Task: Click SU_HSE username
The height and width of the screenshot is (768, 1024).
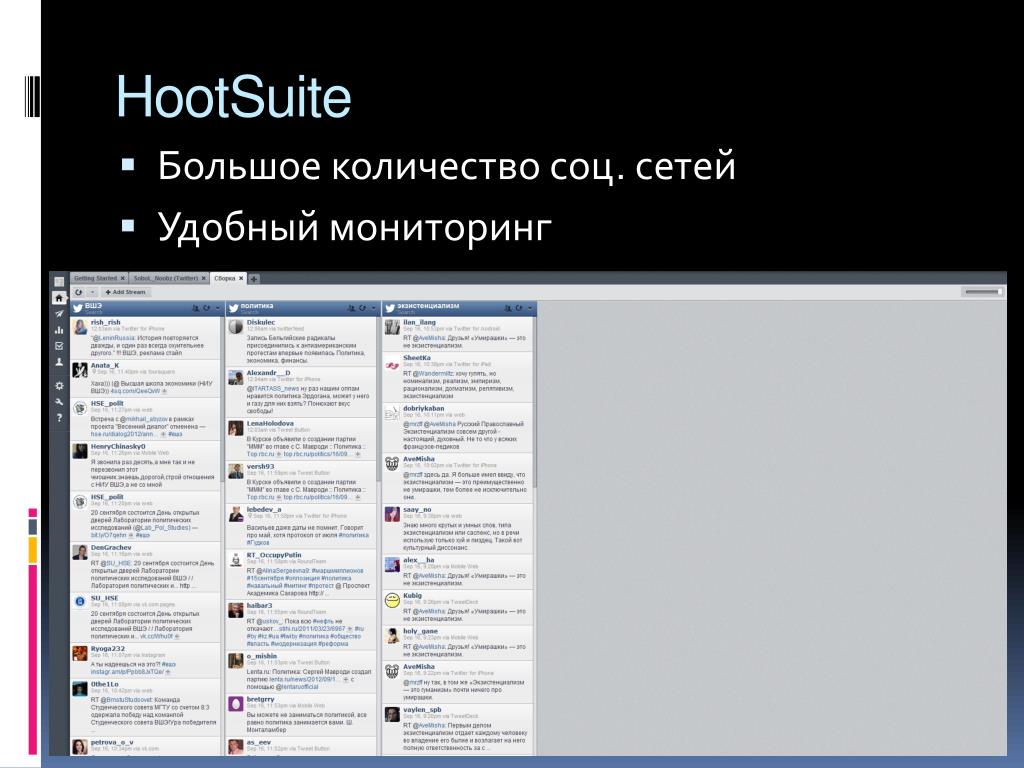Action: [104, 598]
